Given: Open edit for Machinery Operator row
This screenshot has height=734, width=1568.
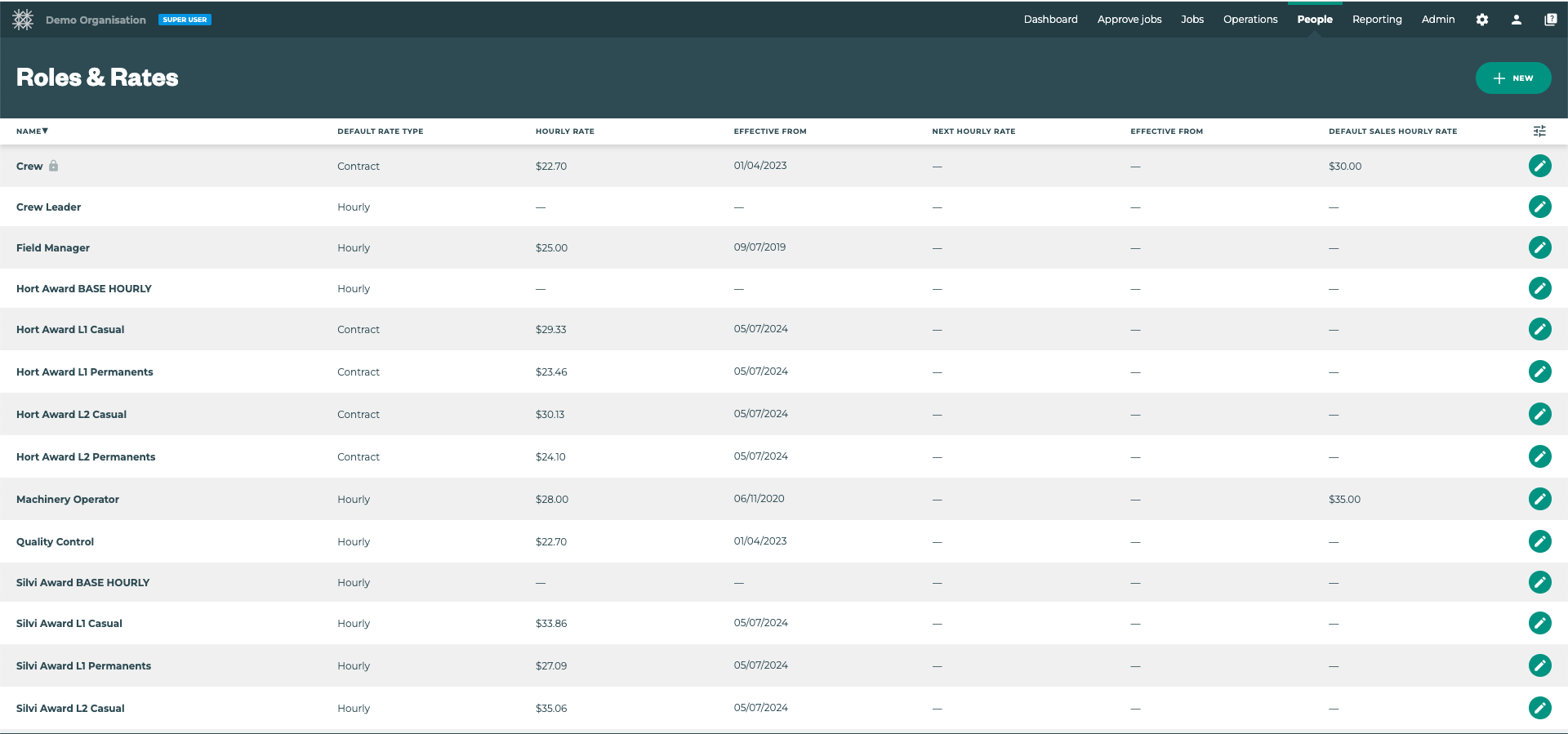Looking at the screenshot, I should [1539, 499].
